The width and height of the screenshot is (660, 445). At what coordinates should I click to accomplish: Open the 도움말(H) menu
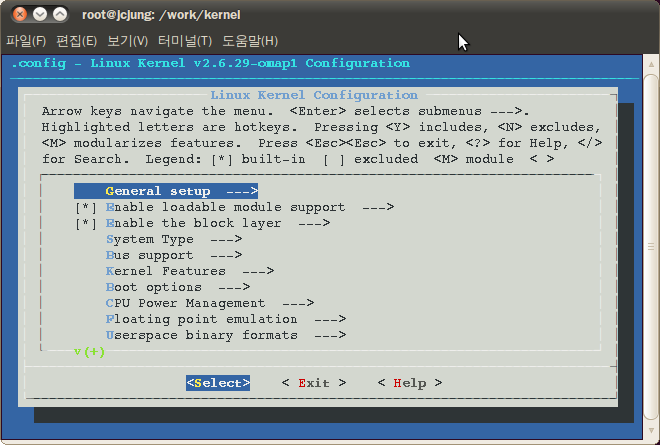(250, 41)
